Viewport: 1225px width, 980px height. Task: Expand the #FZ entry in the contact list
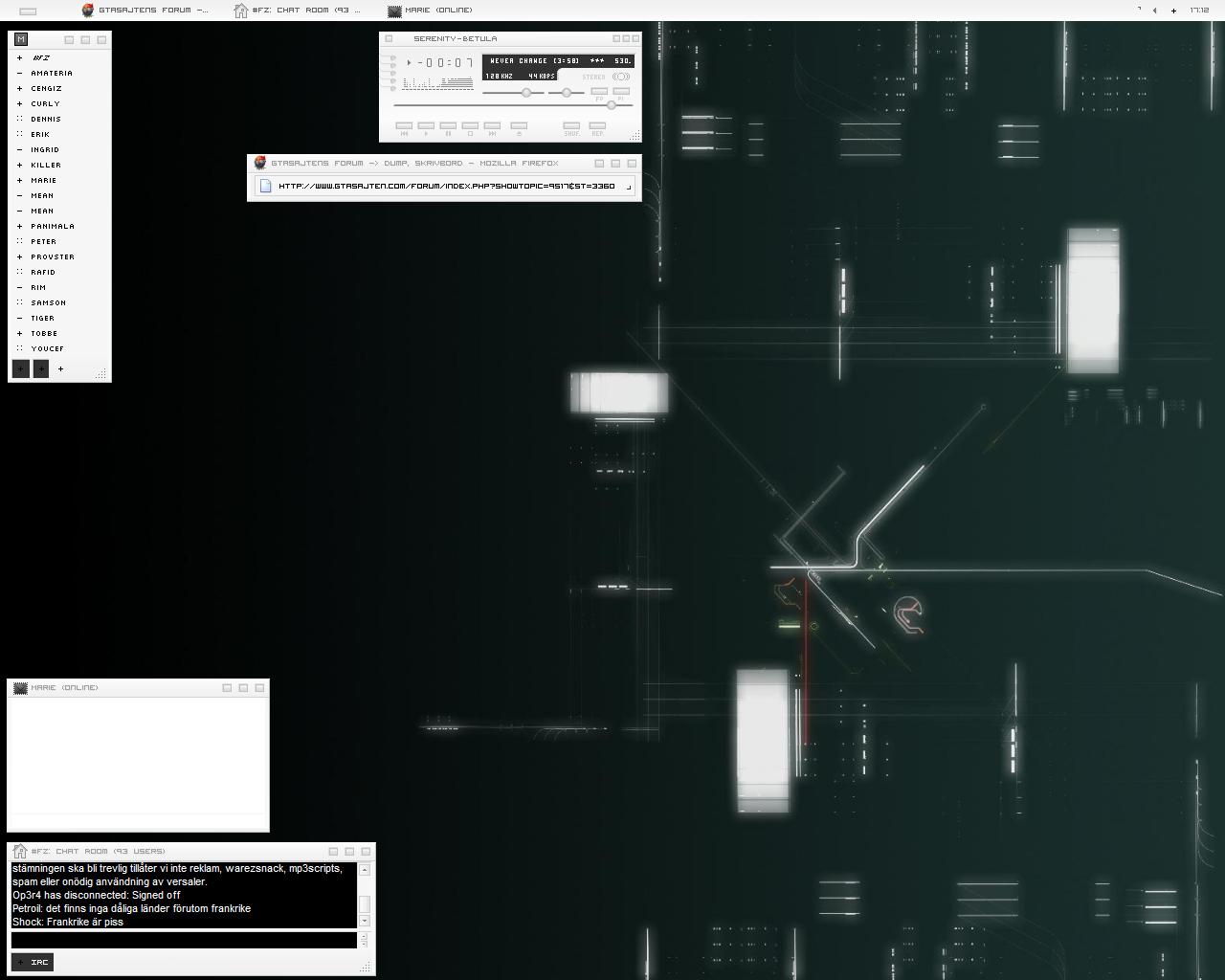[19, 57]
